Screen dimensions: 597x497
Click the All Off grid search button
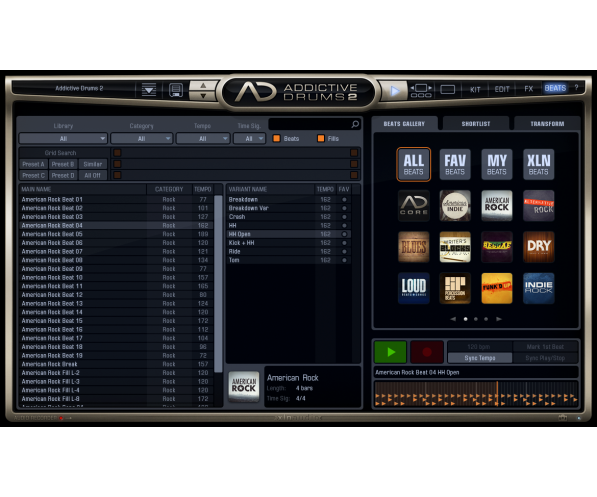pos(93,176)
